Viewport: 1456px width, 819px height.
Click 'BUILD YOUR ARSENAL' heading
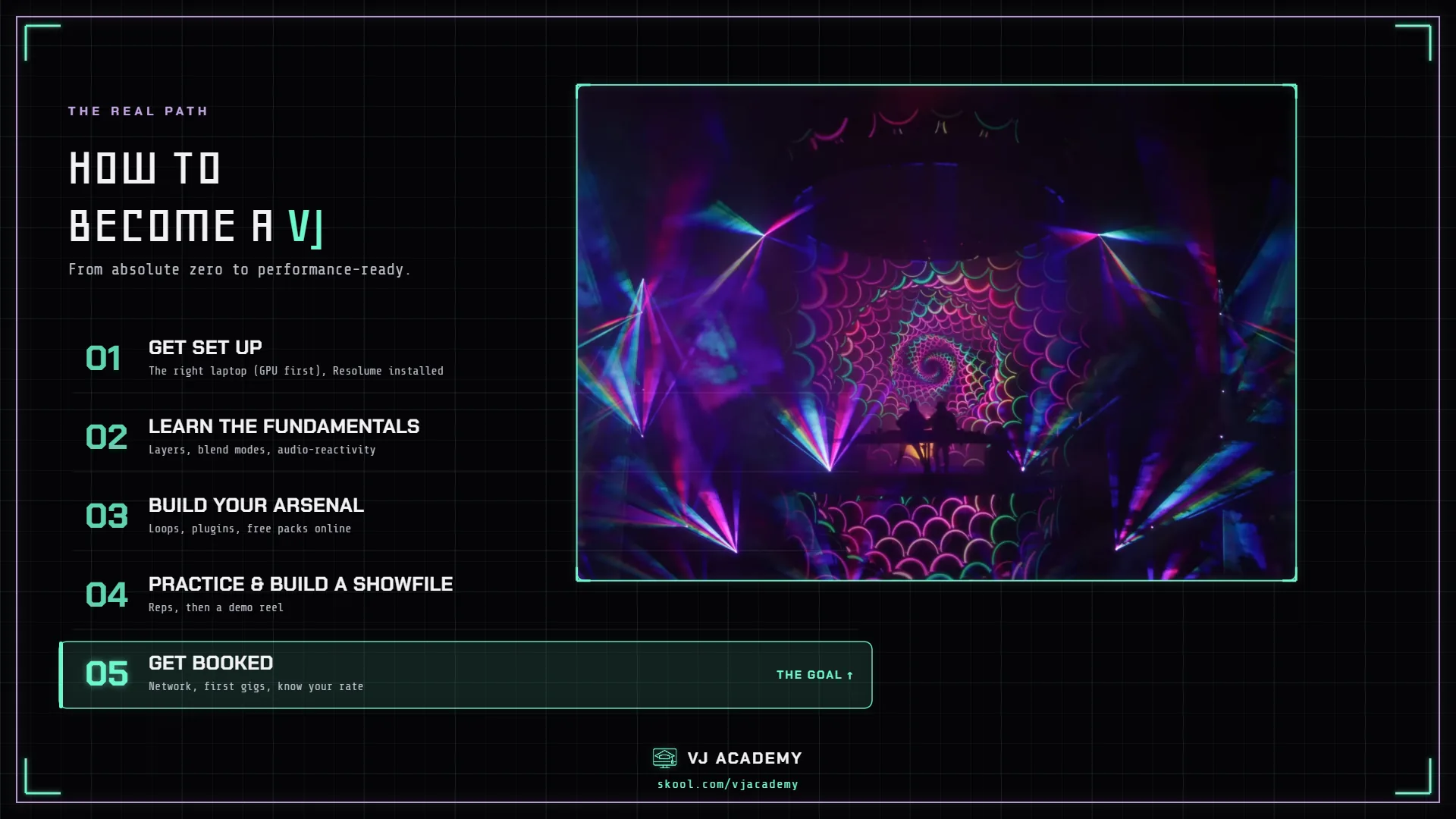[x=256, y=505]
